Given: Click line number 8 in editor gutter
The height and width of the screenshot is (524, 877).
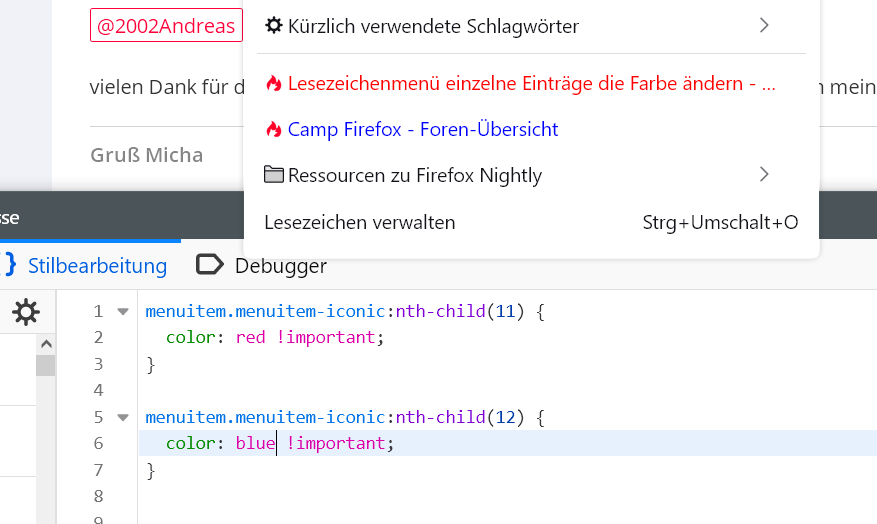Looking at the screenshot, I should tap(98, 495).
